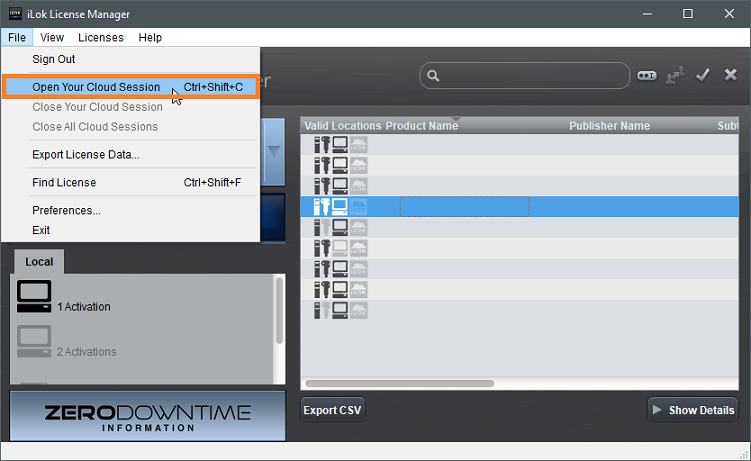Select the computer with 1 Activation
This screenshot has height=461, width=751.
tap(34, 297)
